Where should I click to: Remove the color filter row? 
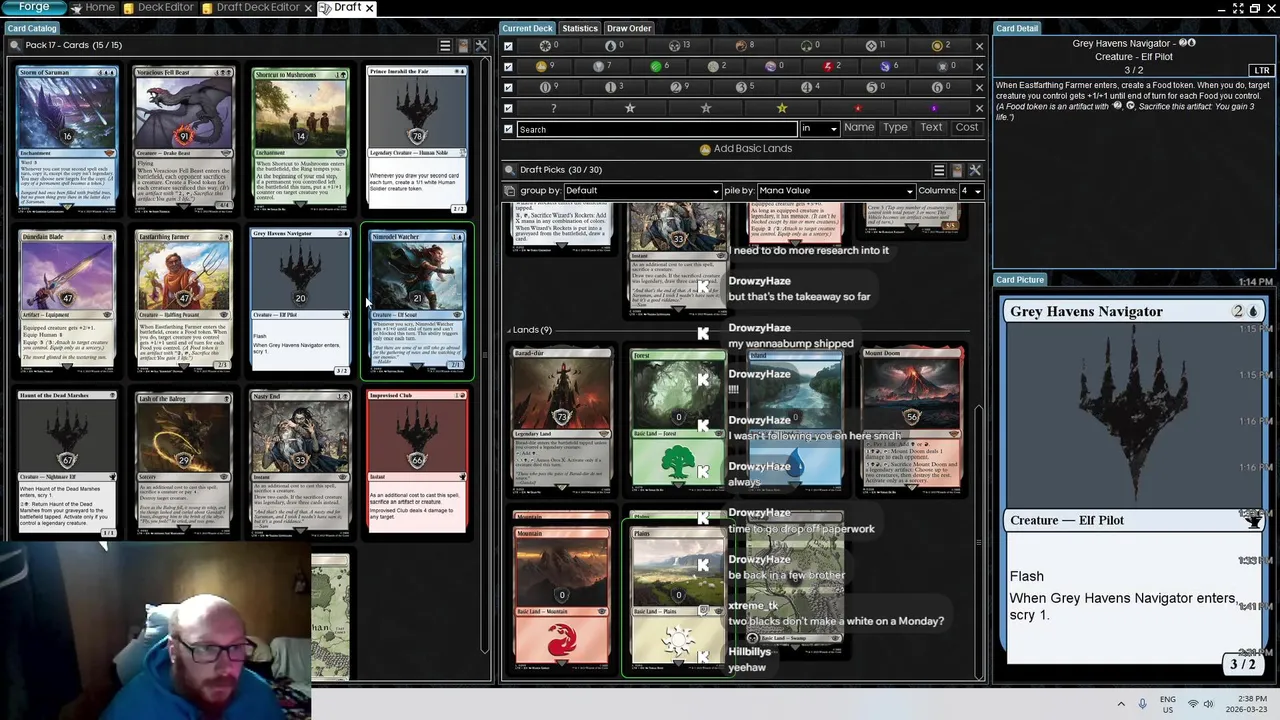point(979,67)
